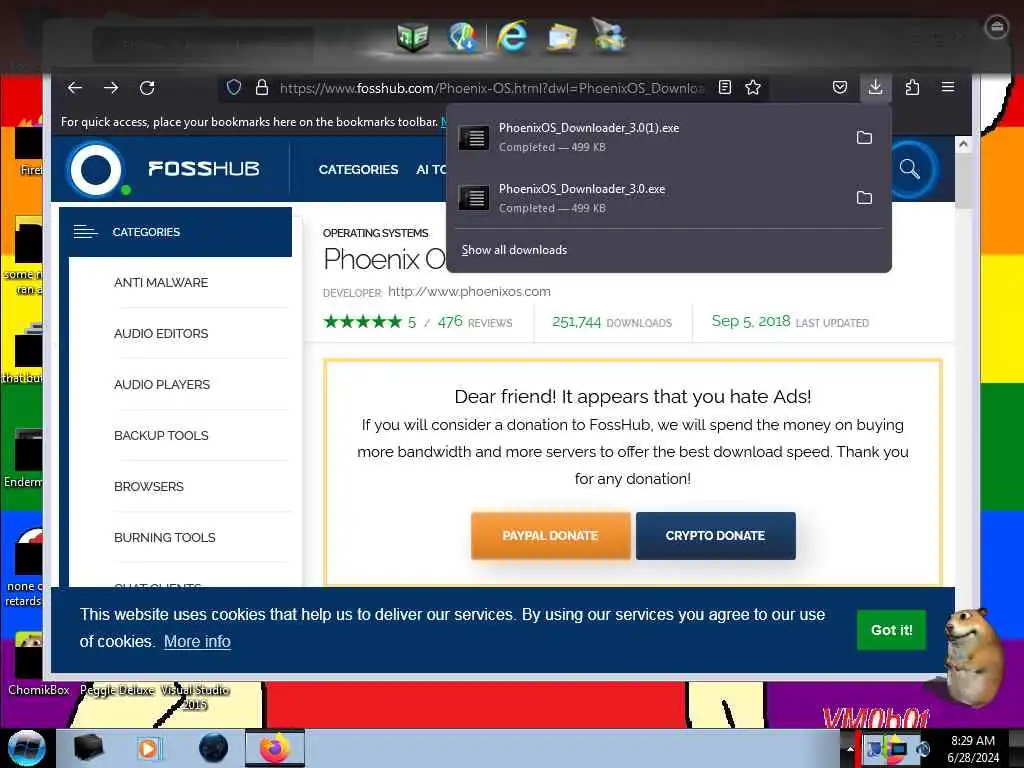The height and width of the screenshot is (768, 1024).
Task: Click the Internet Explorer icon in top bar
Action: click(512, 36)
